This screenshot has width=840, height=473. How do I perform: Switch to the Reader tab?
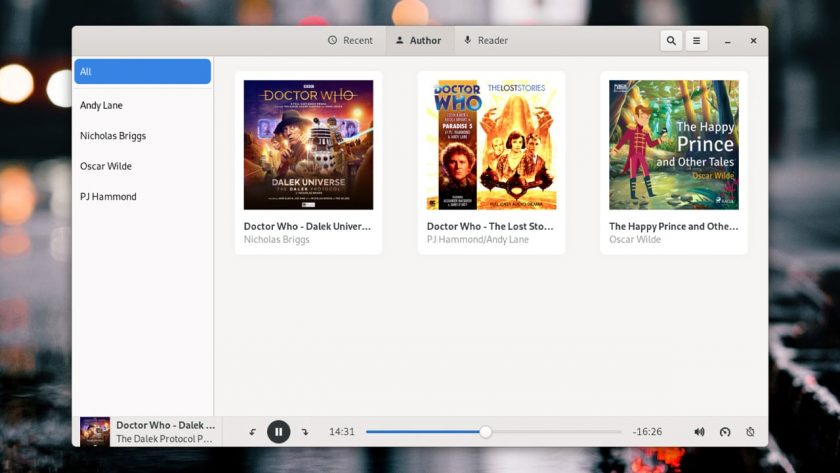[x=485, y=41]
